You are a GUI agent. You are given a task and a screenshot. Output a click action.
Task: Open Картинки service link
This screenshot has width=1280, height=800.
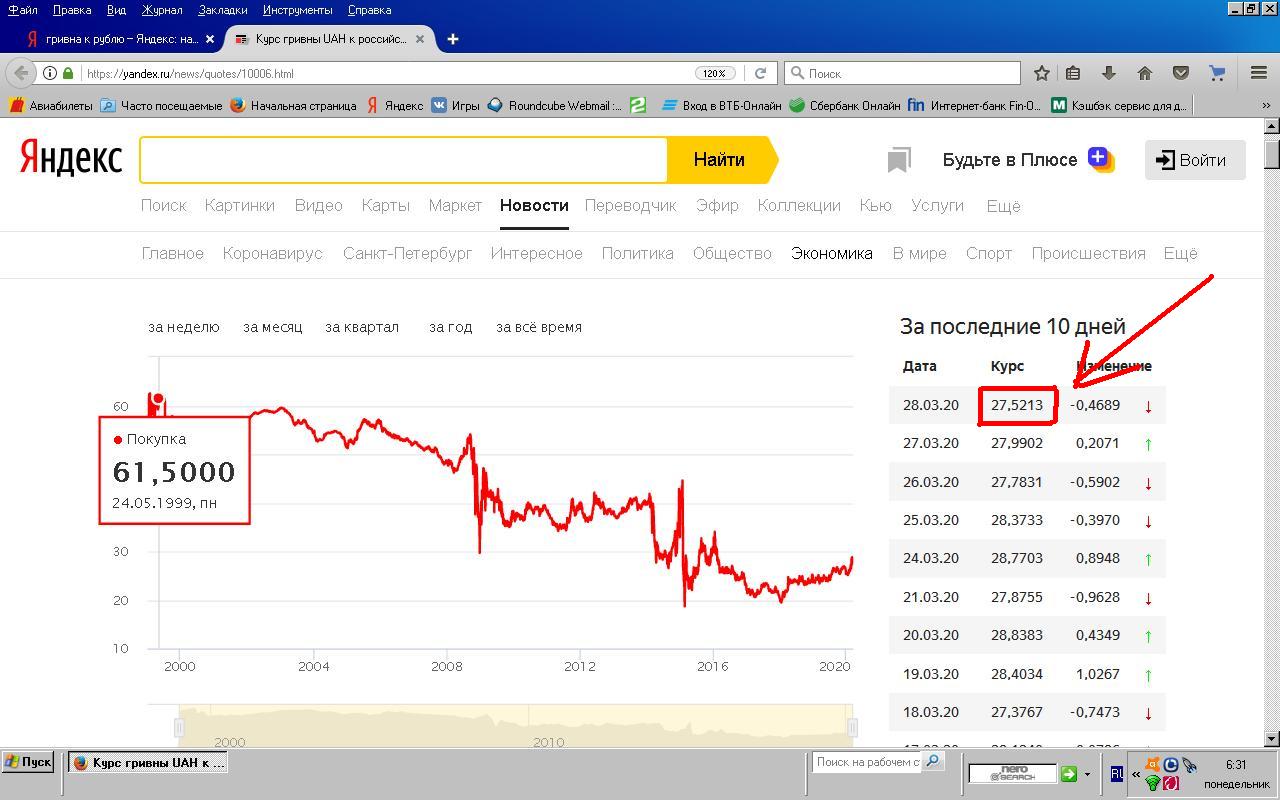[x=239, y=206]
